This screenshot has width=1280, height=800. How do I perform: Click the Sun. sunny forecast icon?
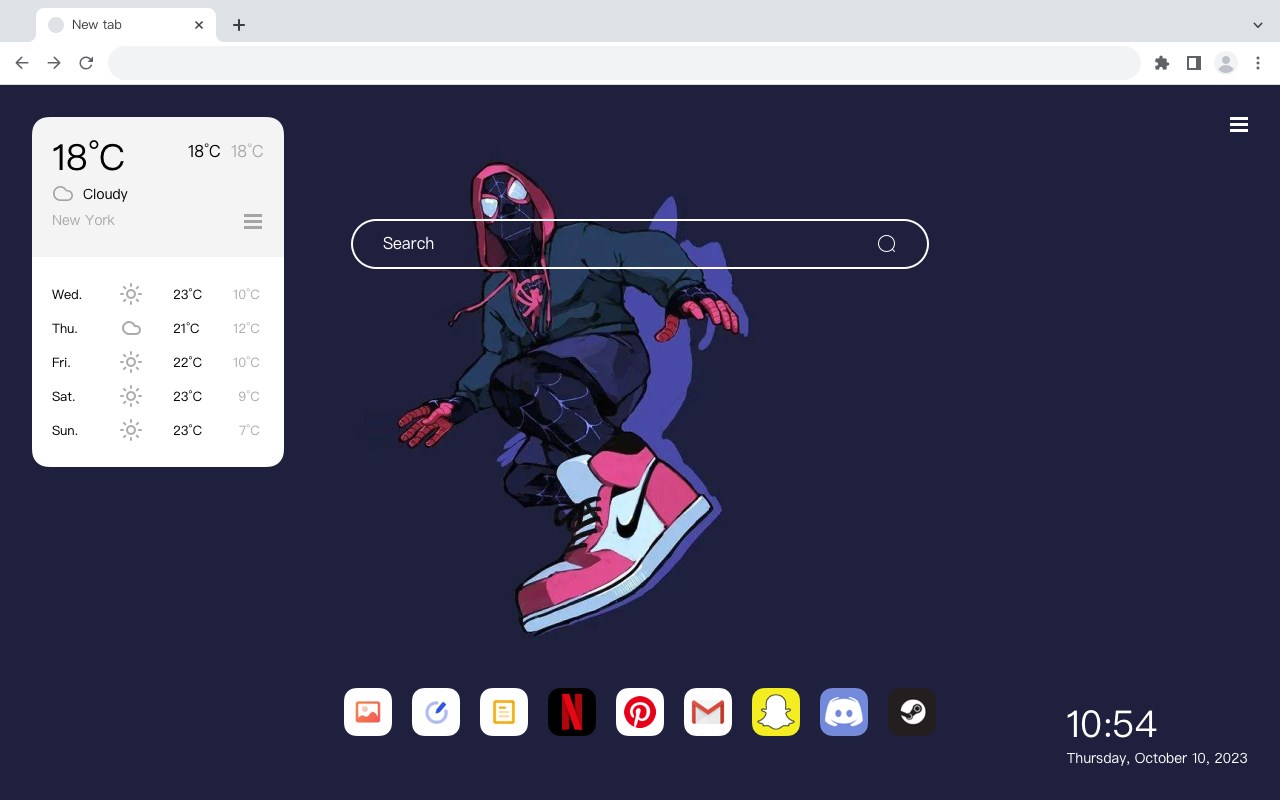[131, 430]
